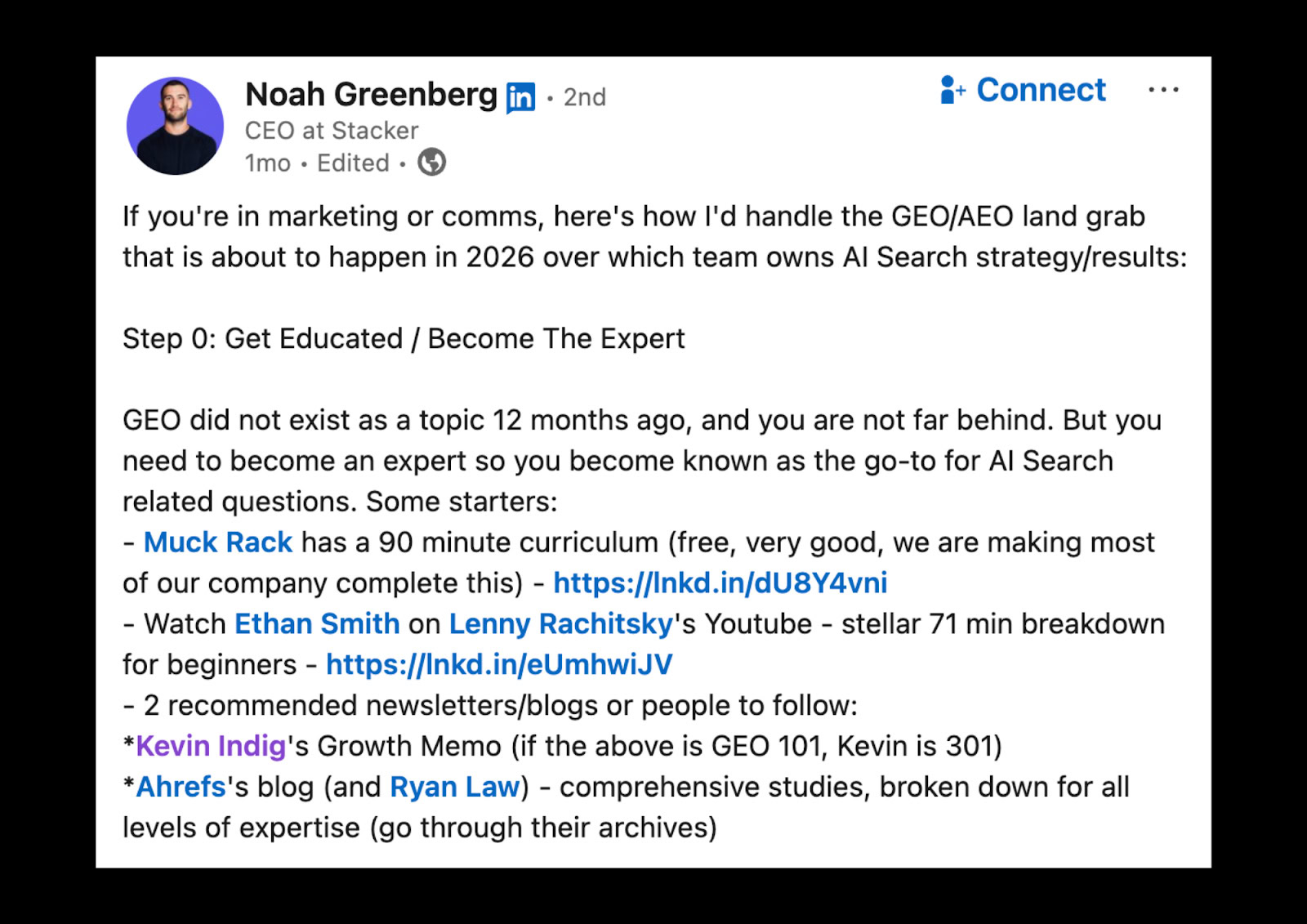Follow the lnkd.in/eUmhwiJV link
The height and width of the screenshot is (924, 1307).
[499, 665]
